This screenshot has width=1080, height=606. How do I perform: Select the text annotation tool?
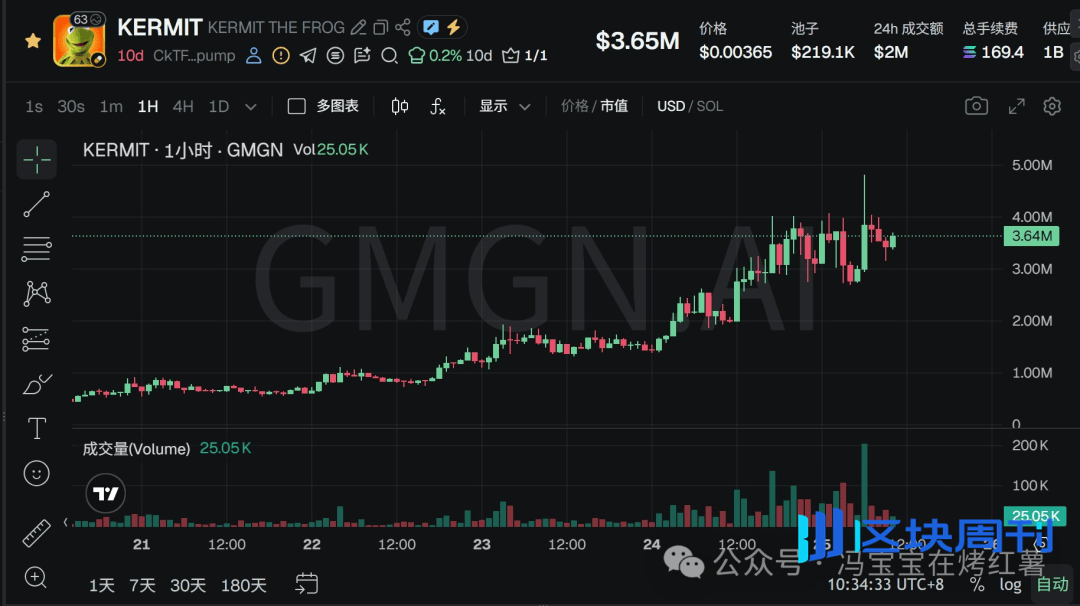37,428
